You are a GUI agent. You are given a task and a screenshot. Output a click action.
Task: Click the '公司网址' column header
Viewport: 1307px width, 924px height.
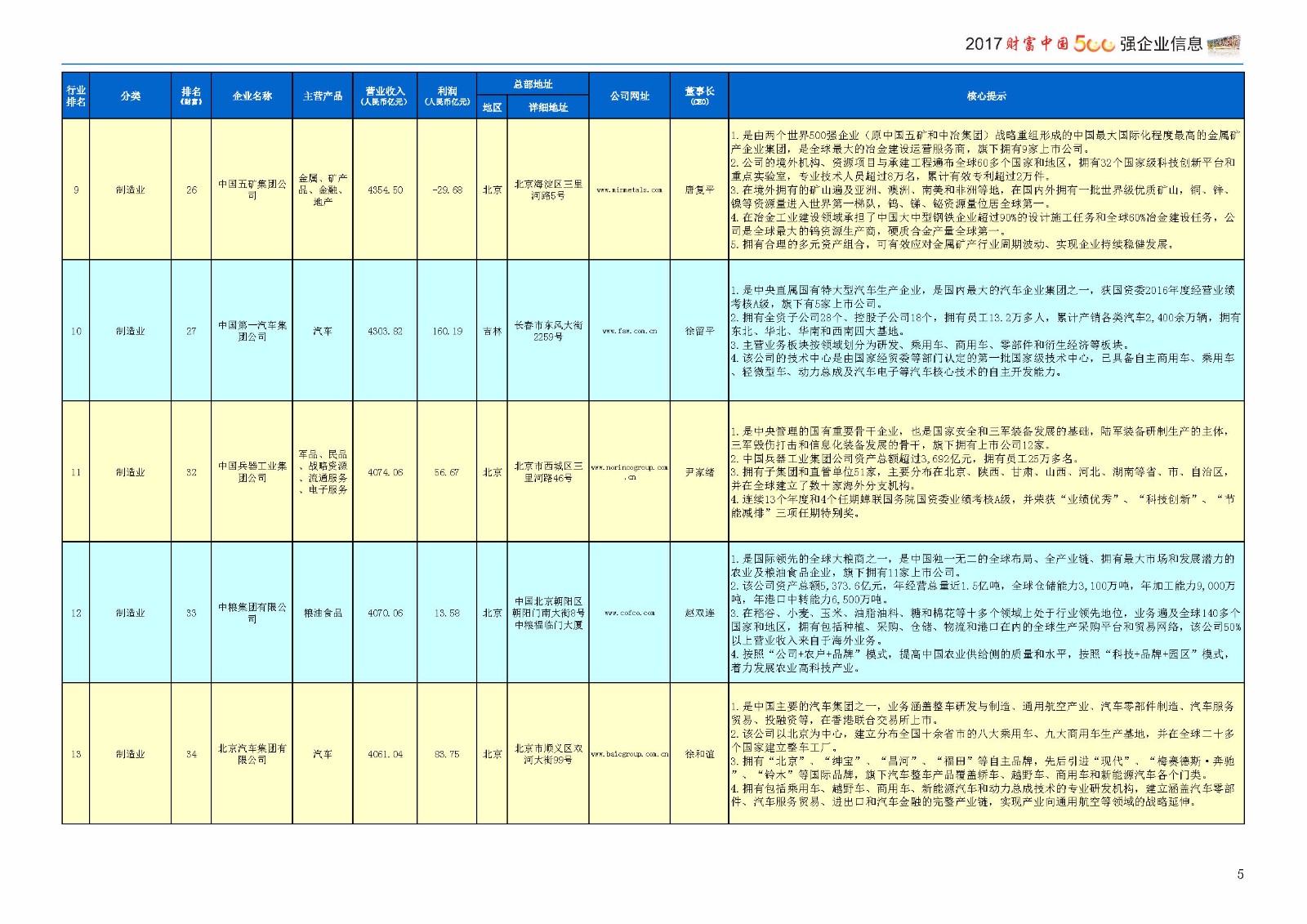coord(629,96)
